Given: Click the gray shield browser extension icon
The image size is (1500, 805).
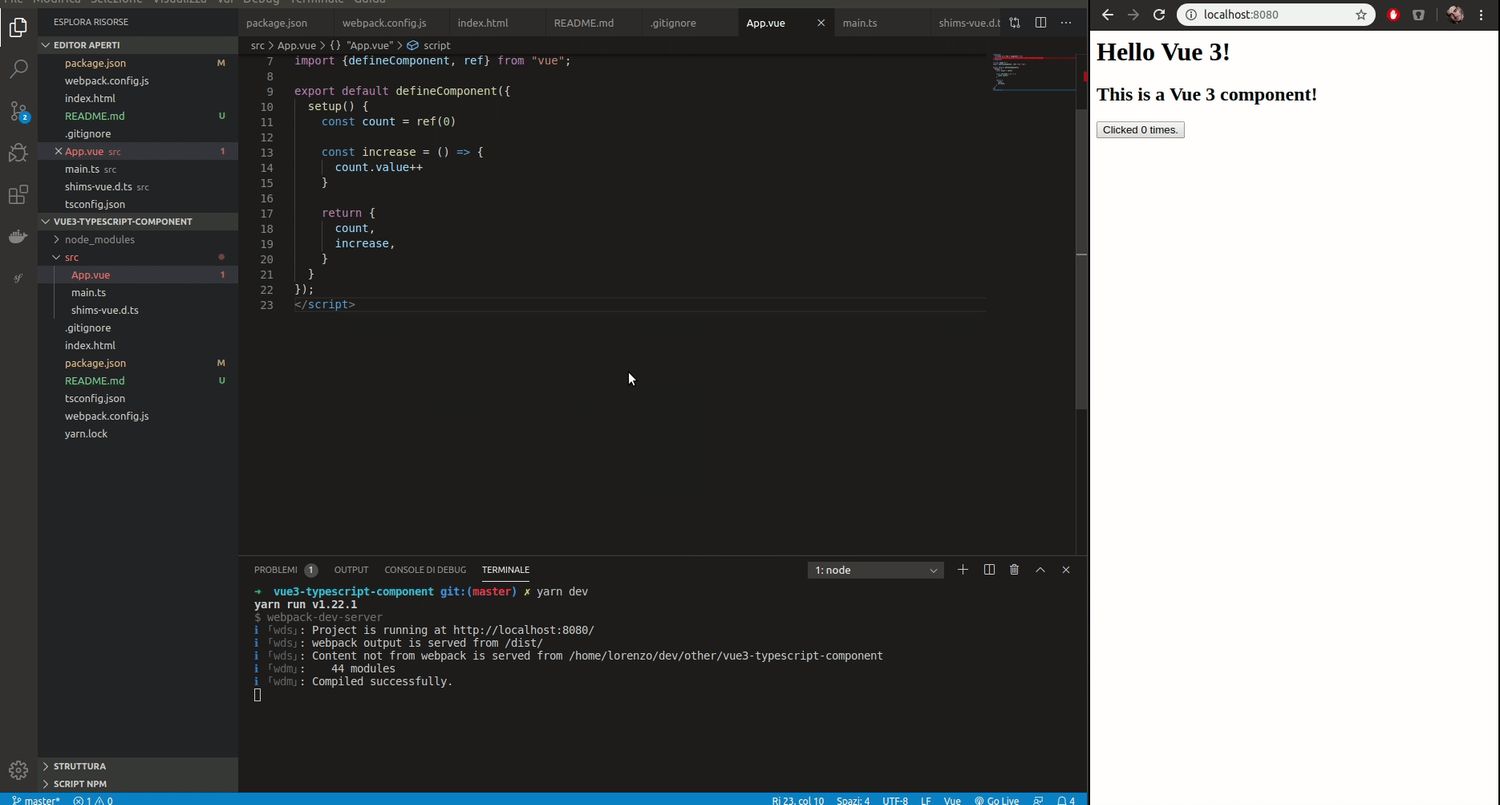Looking at the screenshot, I should 1419,15.
